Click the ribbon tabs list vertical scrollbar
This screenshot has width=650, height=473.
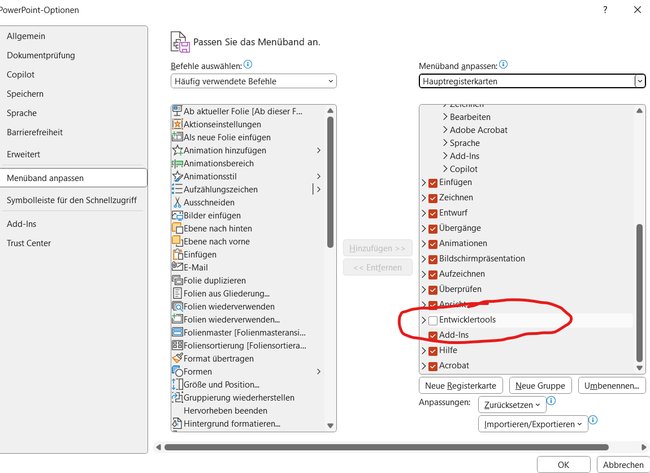[639, 293]
